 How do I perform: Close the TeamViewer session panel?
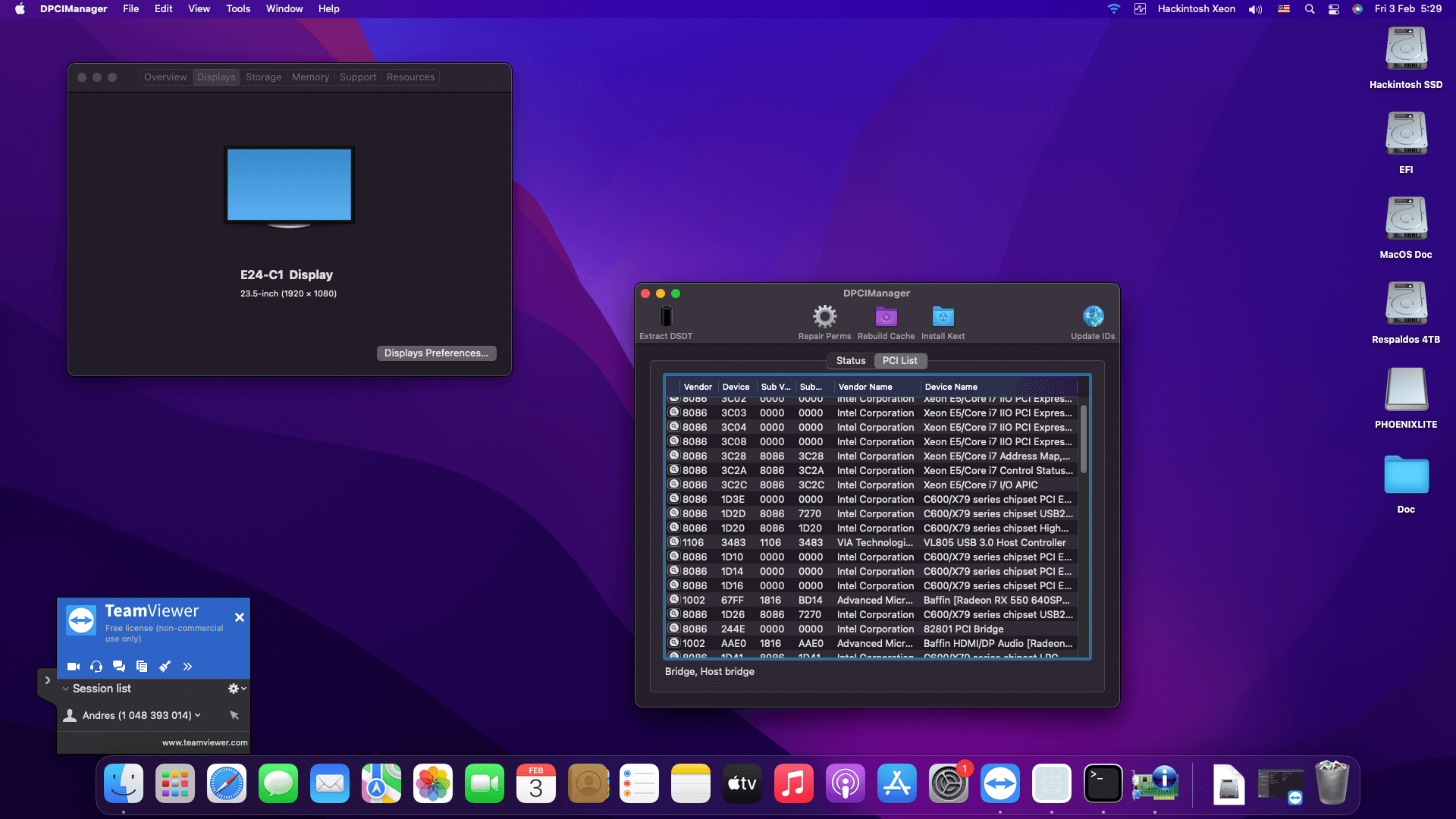240,617
